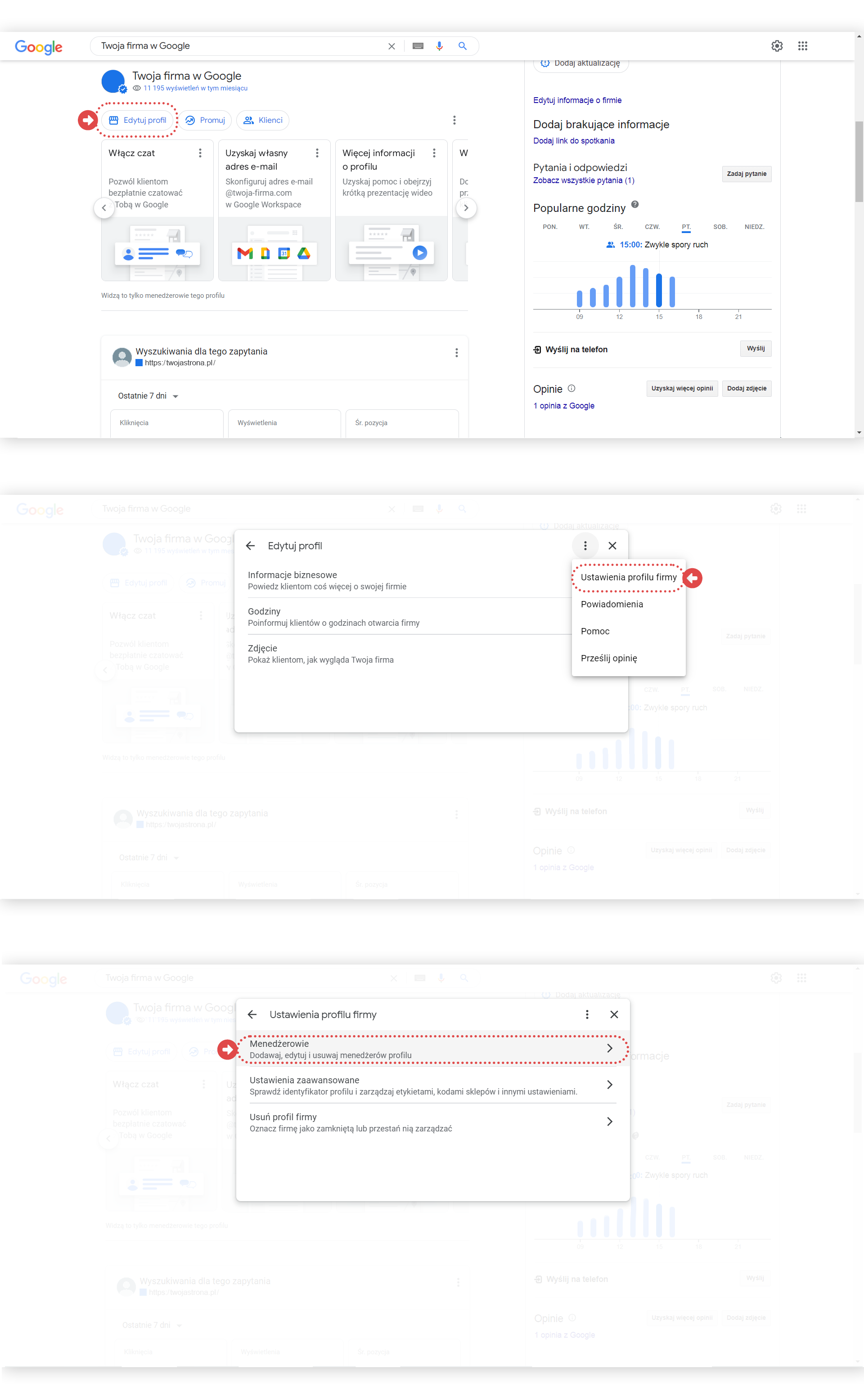
Task: Select the Wyświetlenia metric card
Action: (x=284, y=424)
